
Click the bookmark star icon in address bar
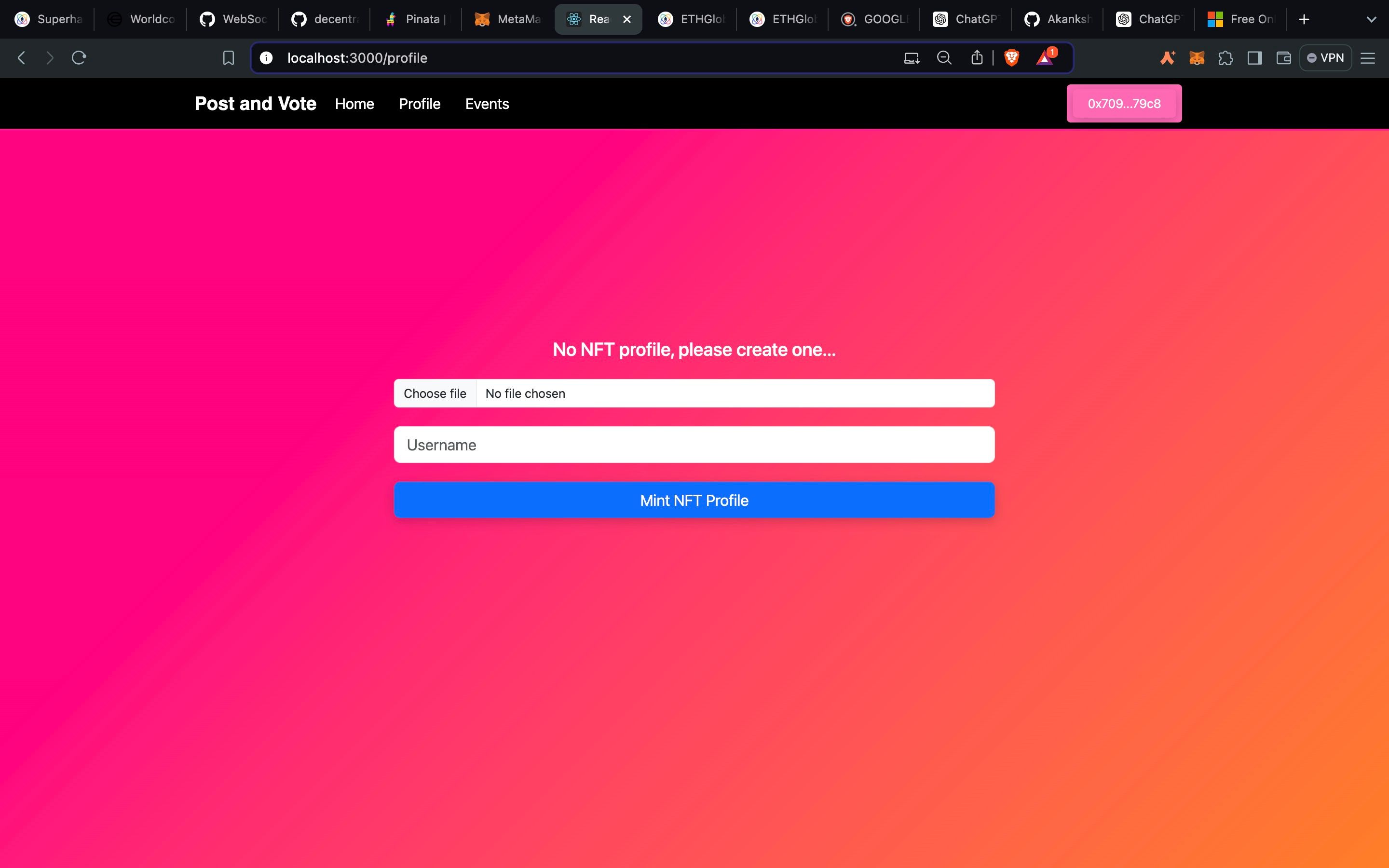228,57
